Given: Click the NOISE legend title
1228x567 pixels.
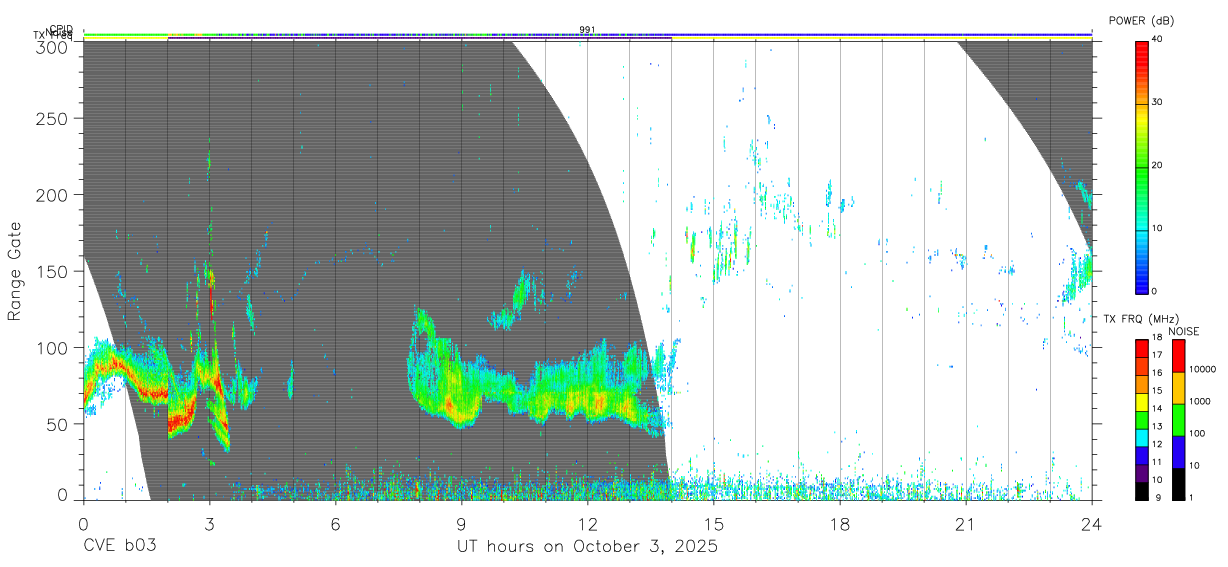Looking at the screenshot, I should pos(1184,331).
